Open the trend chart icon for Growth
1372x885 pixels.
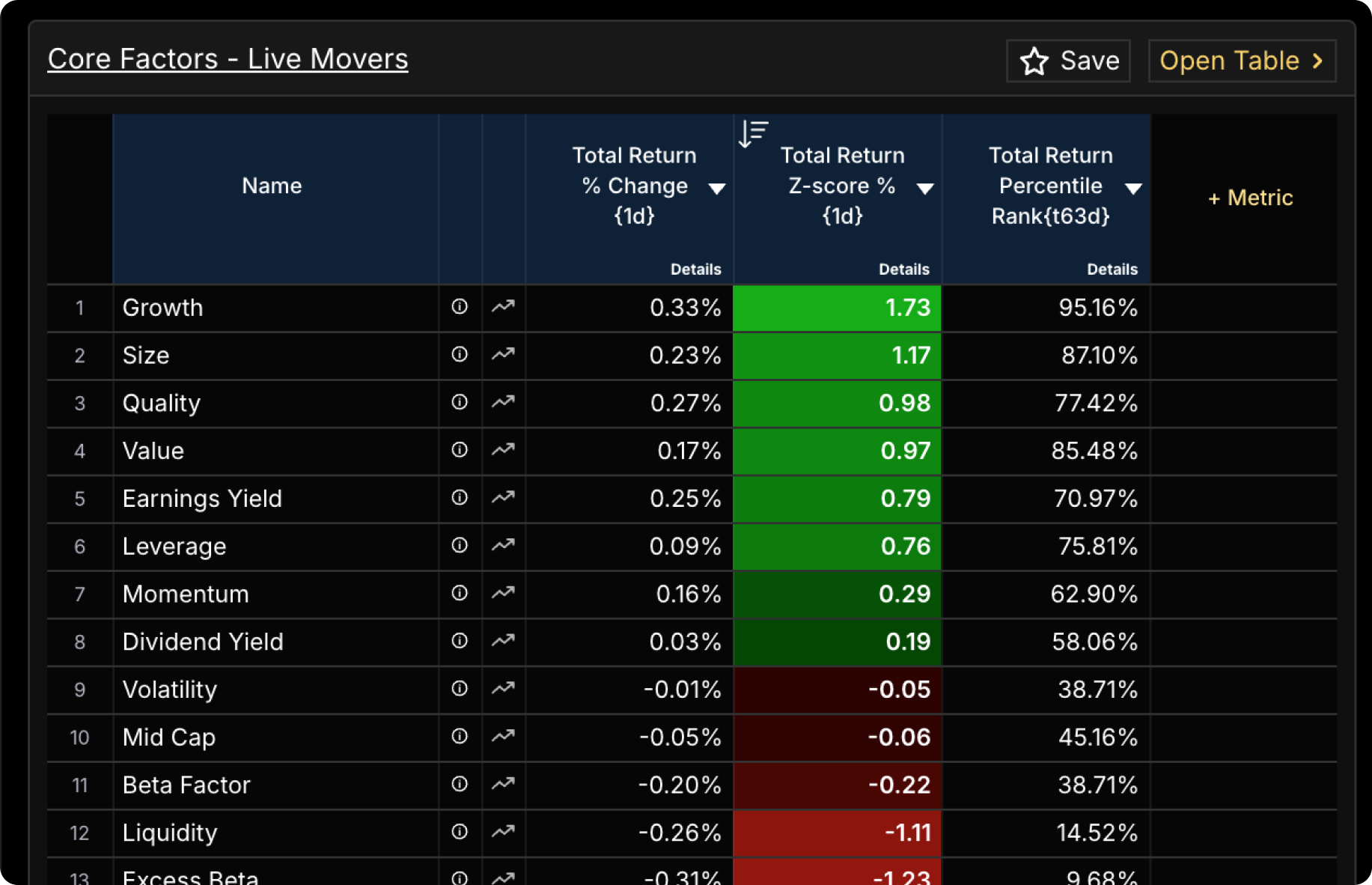click(x=503, y=306)
